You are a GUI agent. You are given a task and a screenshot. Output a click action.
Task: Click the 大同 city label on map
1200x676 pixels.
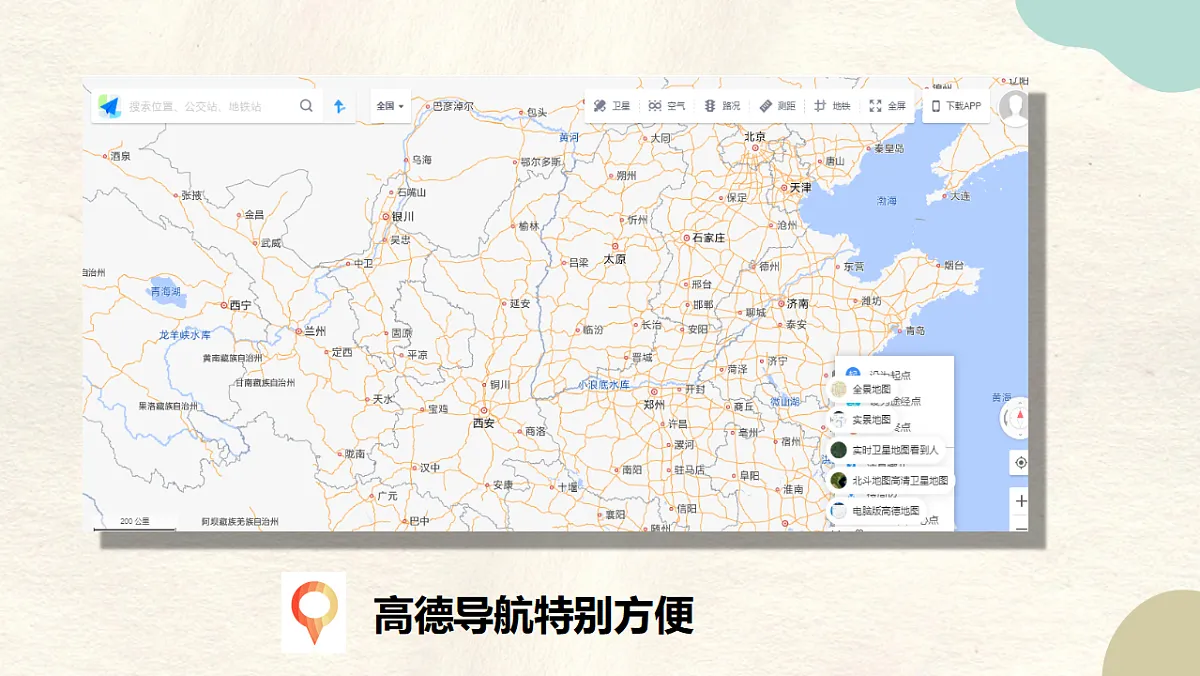coord(660,138)
